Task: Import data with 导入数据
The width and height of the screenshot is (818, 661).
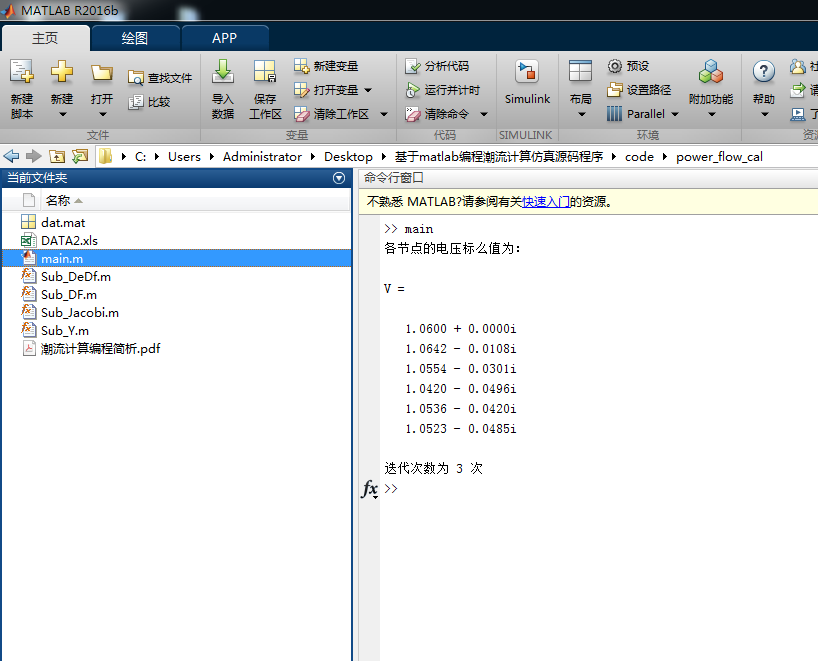Action: (x=223, y=89)
